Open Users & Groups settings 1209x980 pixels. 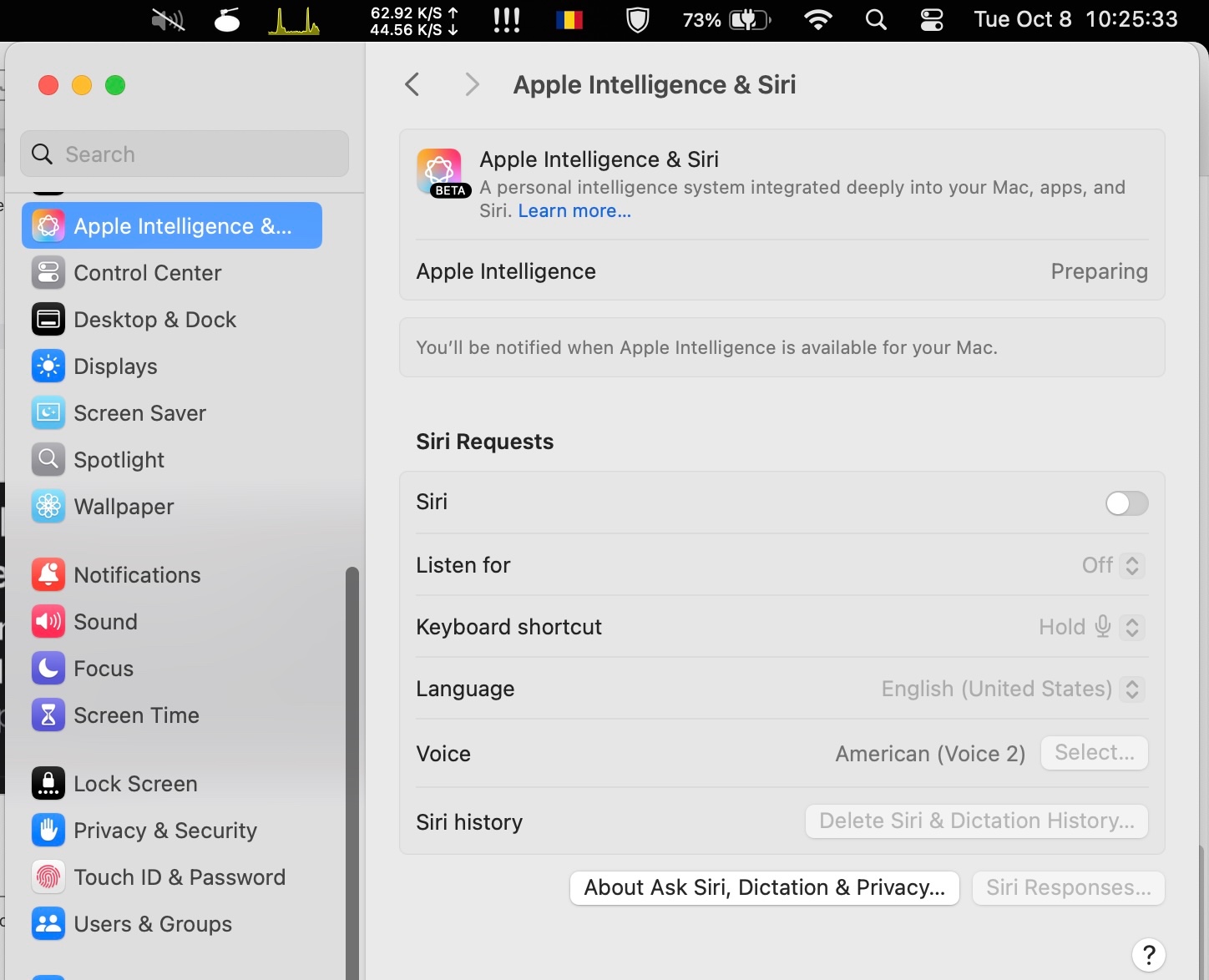172,924
